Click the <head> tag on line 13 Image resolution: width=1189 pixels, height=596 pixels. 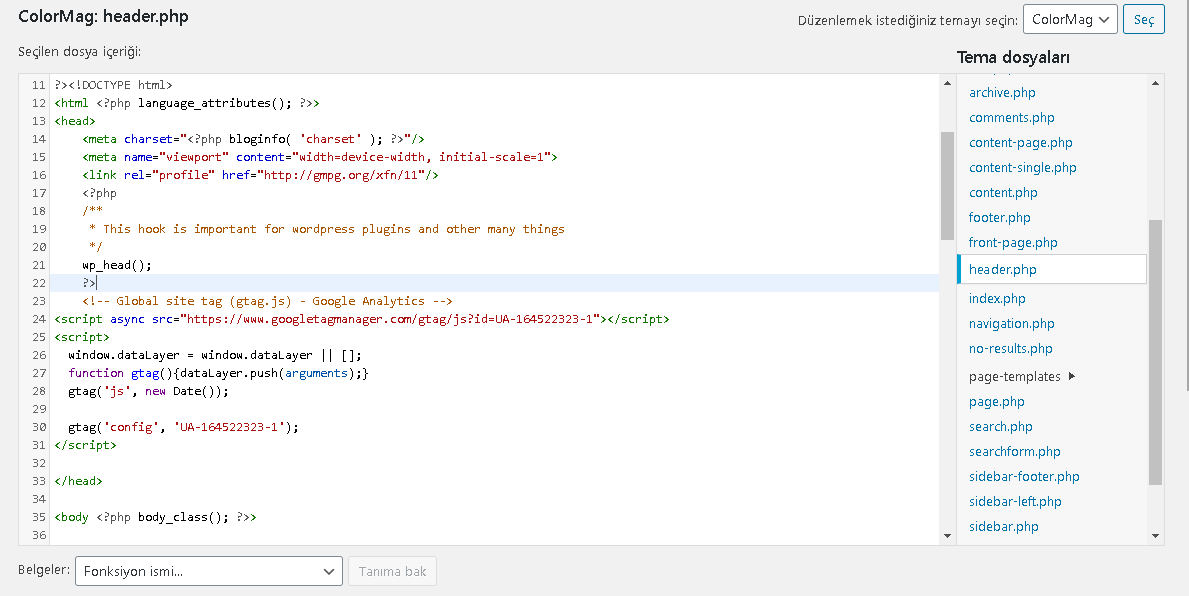tap(74, 121)
